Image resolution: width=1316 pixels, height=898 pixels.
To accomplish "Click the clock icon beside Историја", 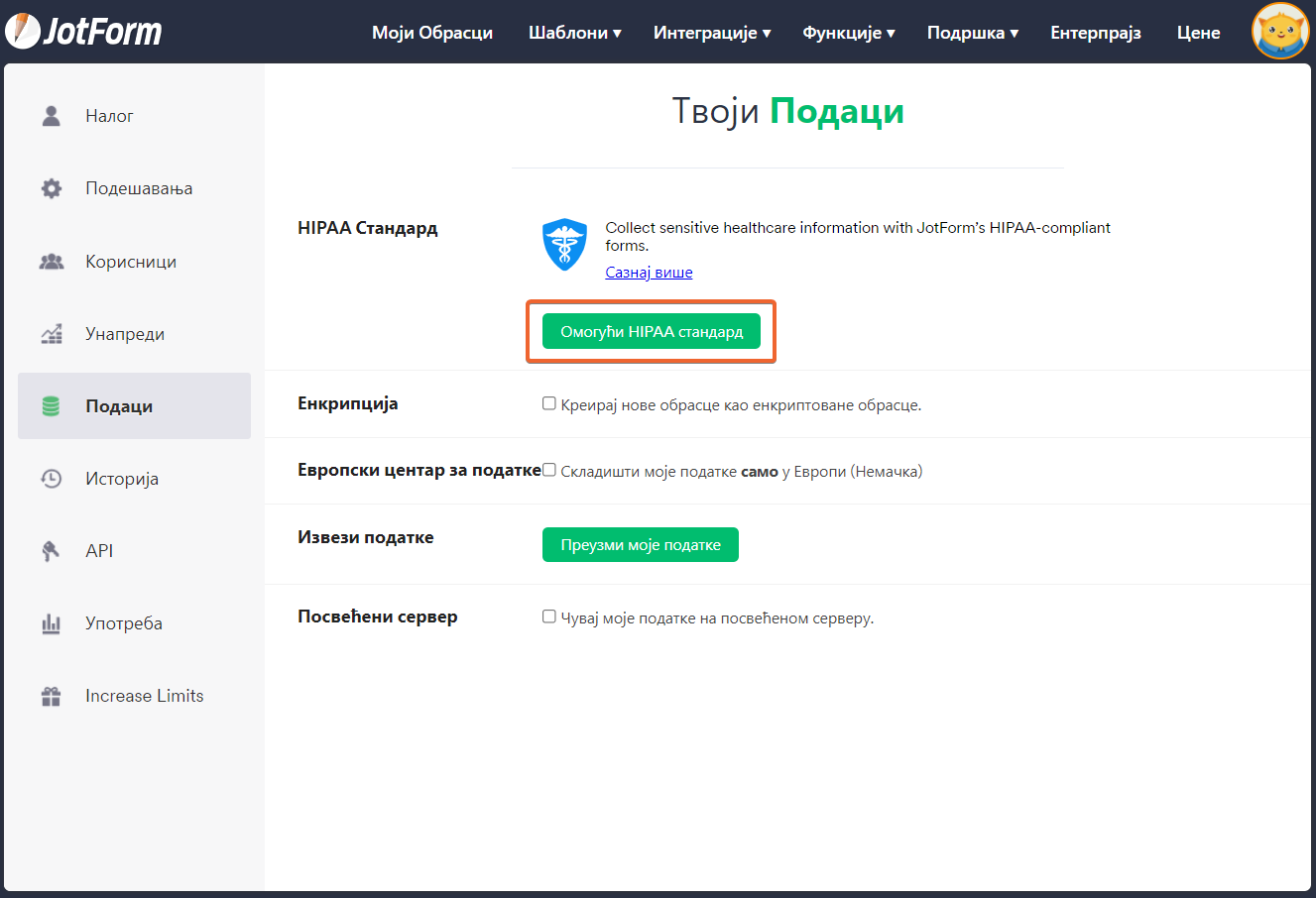I will click(51, 479).
